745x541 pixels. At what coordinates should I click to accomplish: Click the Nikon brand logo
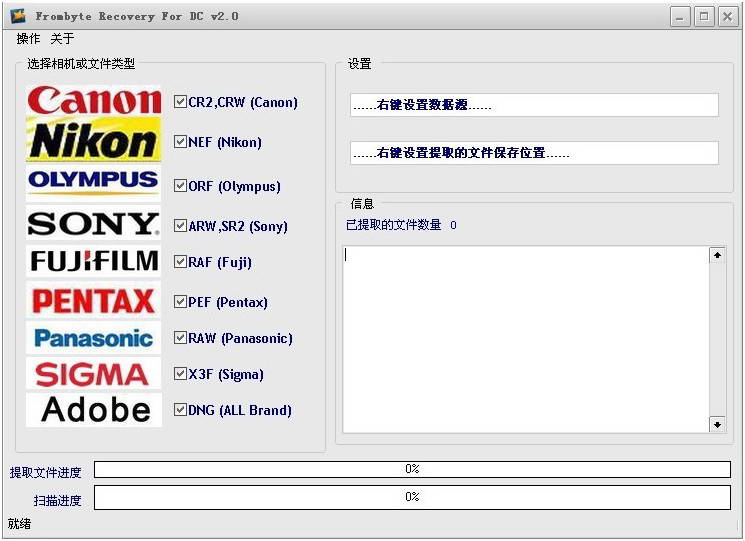94,141
